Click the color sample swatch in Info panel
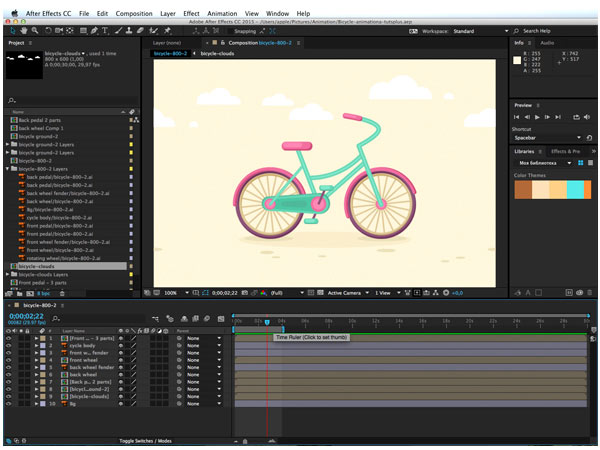Screen dimensions: 600x450 (x=517, y=60)
